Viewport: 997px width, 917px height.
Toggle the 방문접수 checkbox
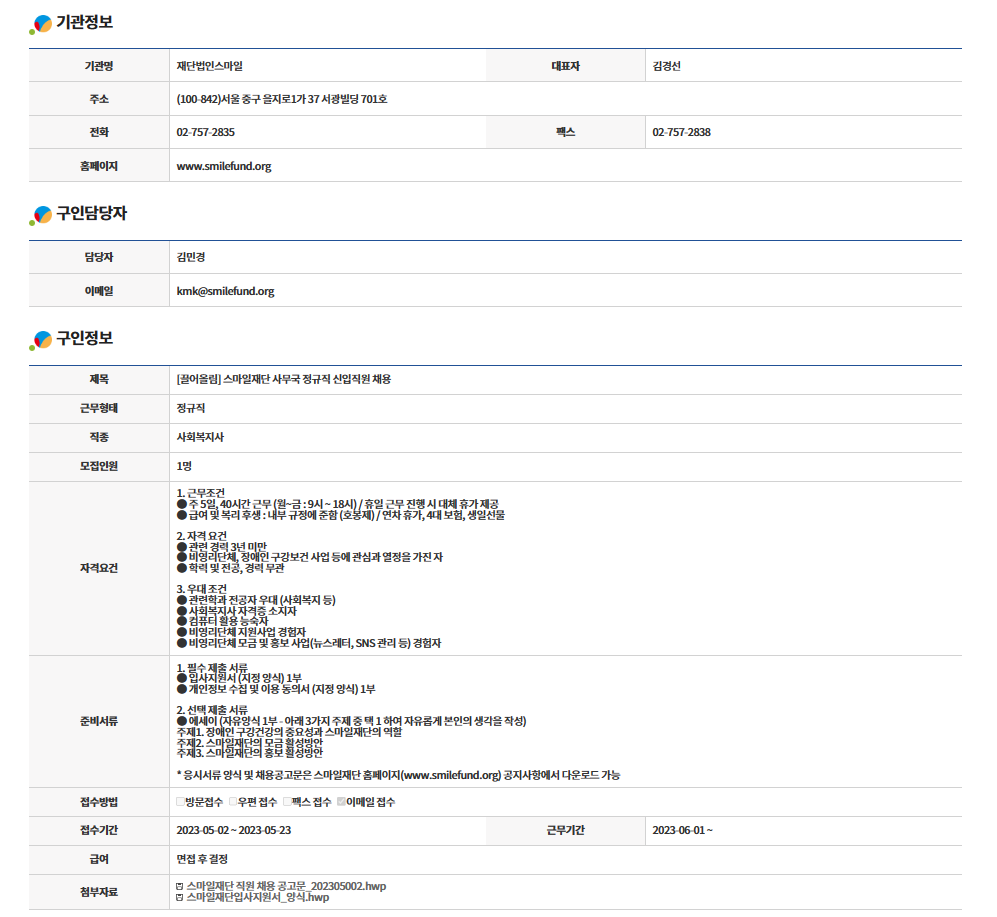coord(181,802)
